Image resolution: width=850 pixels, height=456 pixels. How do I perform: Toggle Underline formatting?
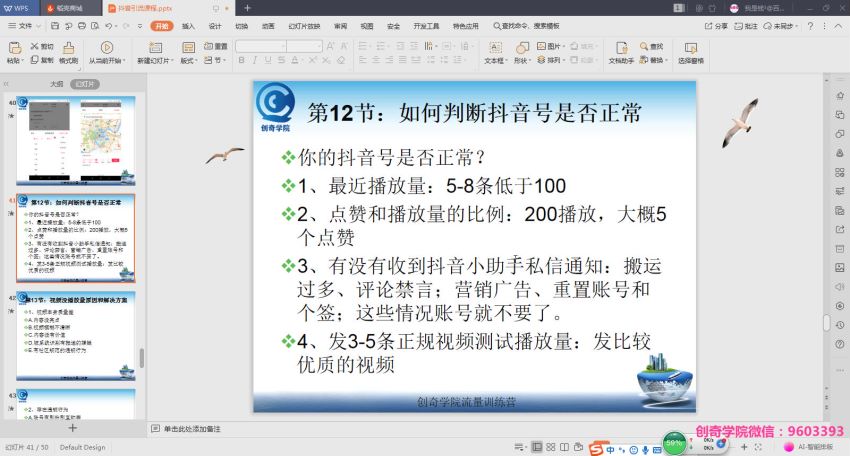click(268, 60)
